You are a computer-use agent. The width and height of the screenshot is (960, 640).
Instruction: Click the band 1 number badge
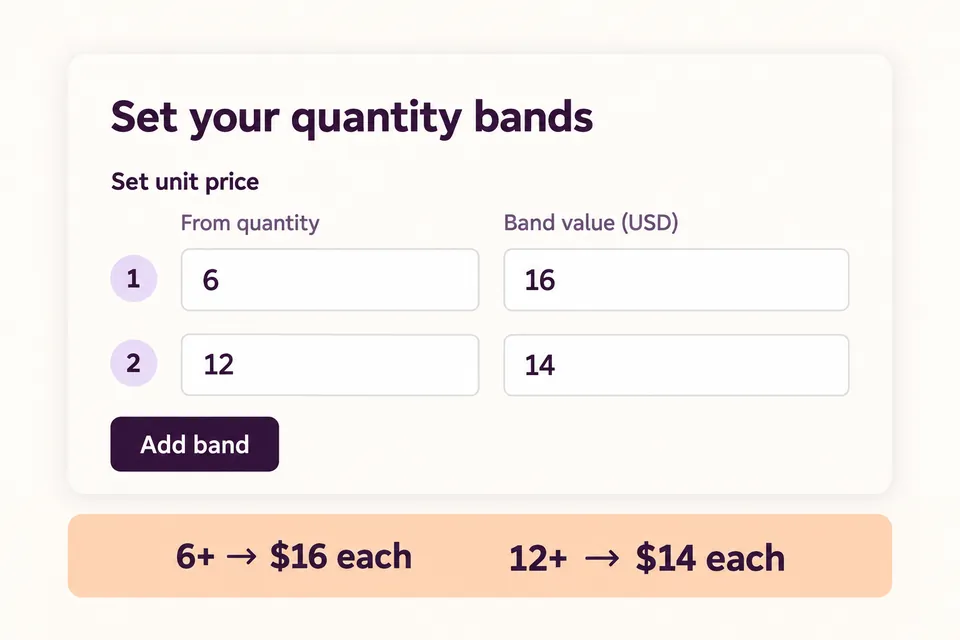click(x=133, y=279)
